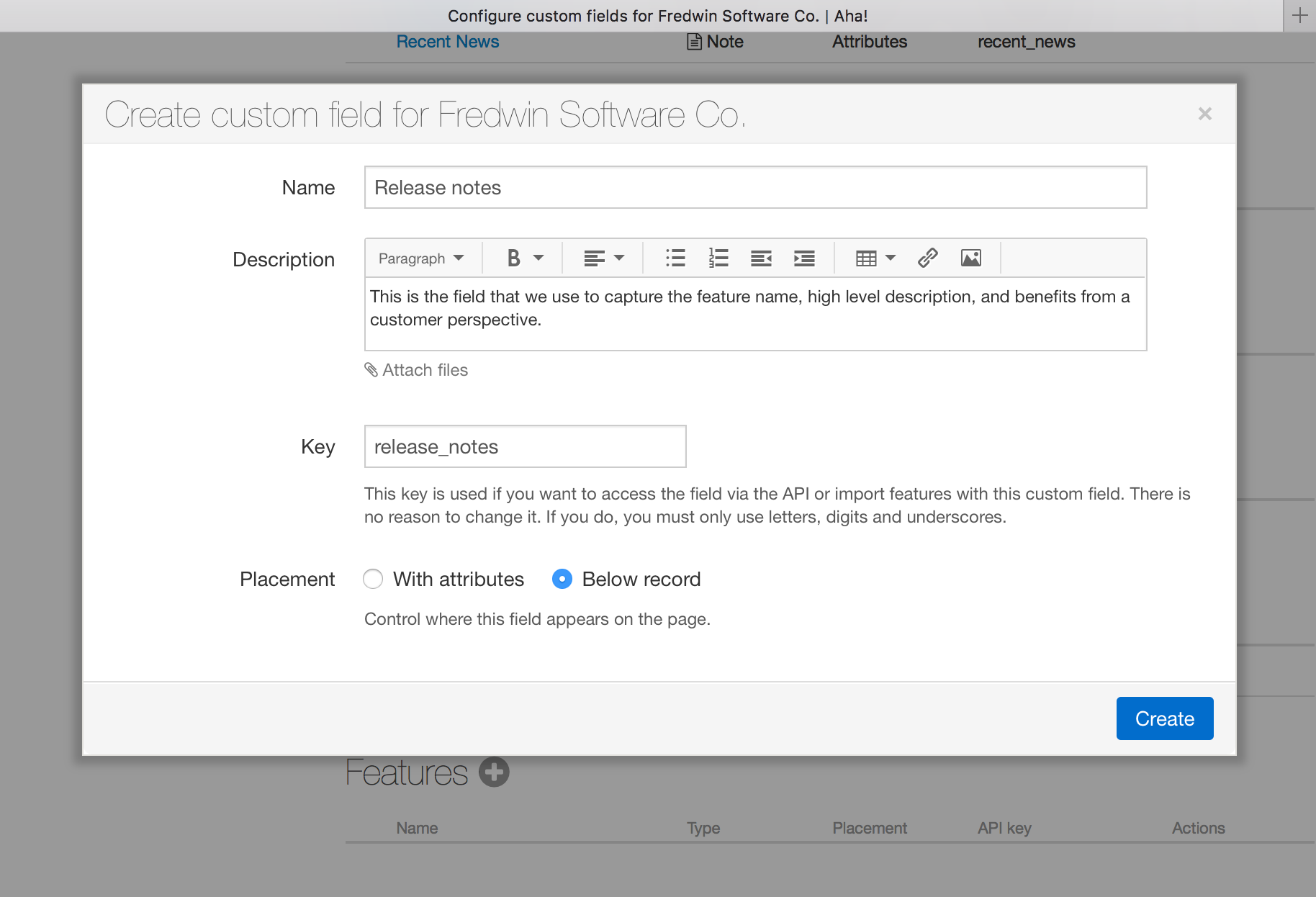Click the Type column header under Features

coord(703,828)
